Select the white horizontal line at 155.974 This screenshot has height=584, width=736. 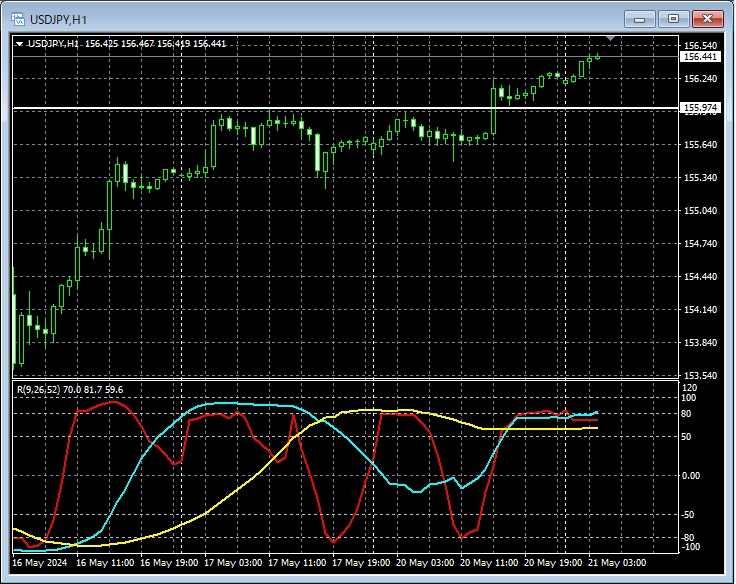tap(300, 107)
